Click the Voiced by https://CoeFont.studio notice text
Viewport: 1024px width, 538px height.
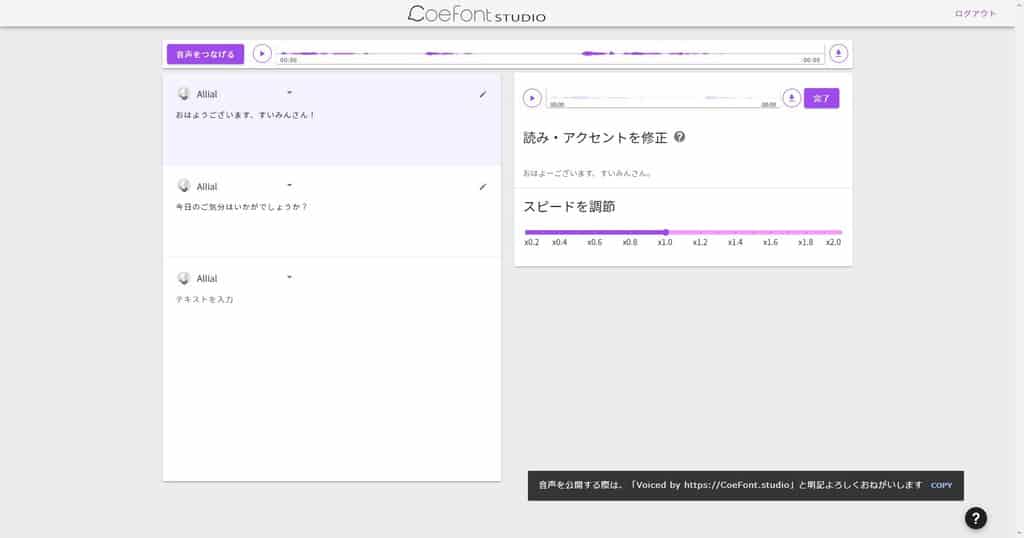[x=730, y=485]
